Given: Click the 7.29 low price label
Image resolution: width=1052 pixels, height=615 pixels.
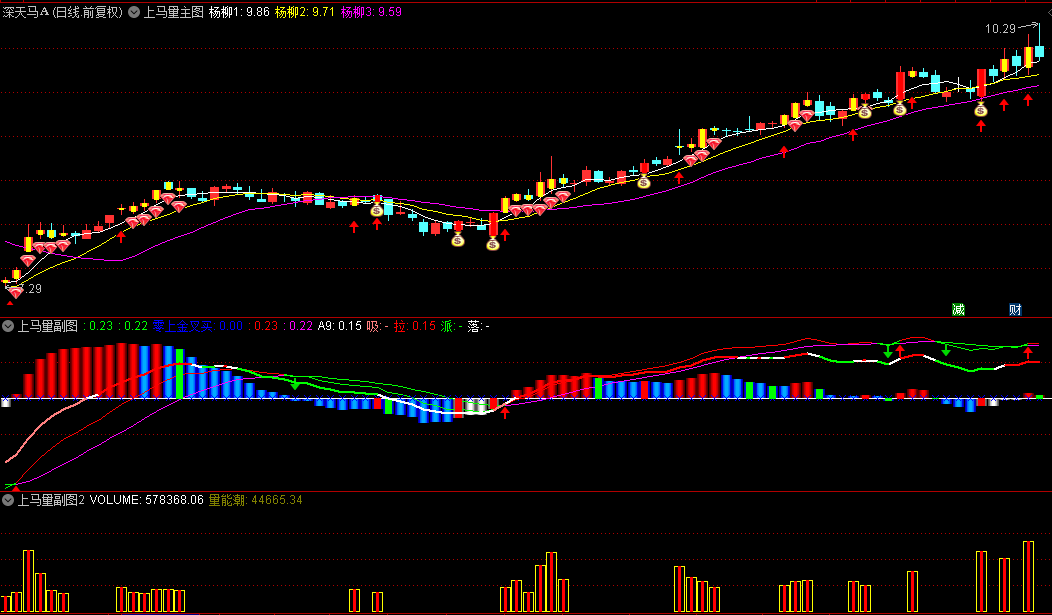Looking at the screenshot, I should (x=31, y=288).
